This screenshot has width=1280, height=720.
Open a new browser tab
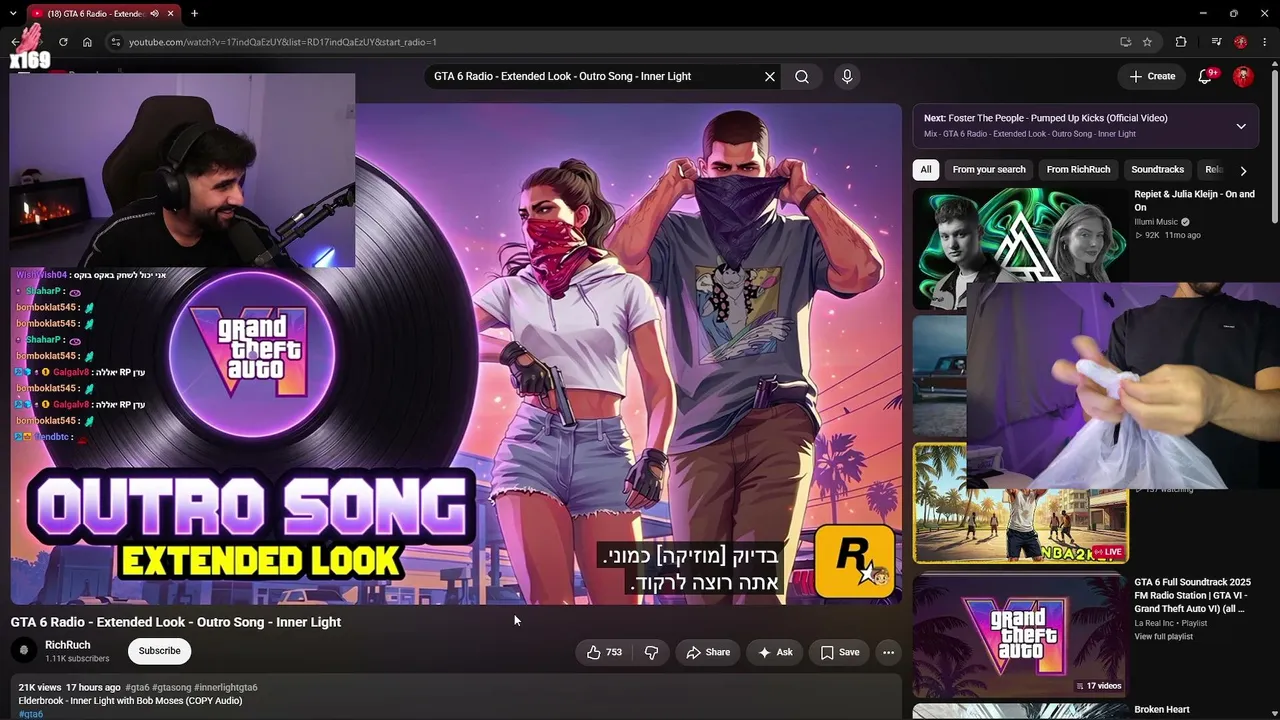point(194,14)
